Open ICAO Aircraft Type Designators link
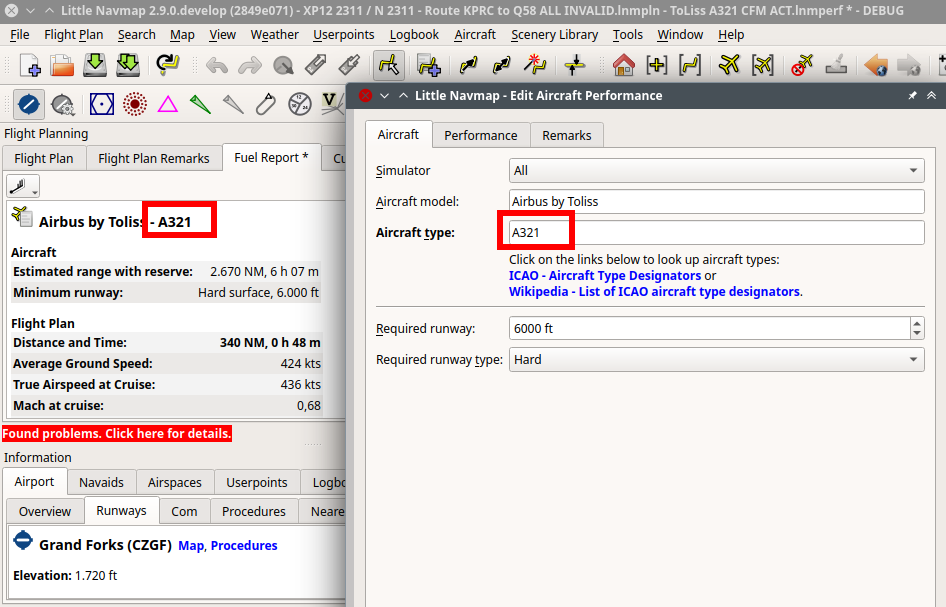The height and width of the screenshot is (607, 946). (x=605, y=276)
